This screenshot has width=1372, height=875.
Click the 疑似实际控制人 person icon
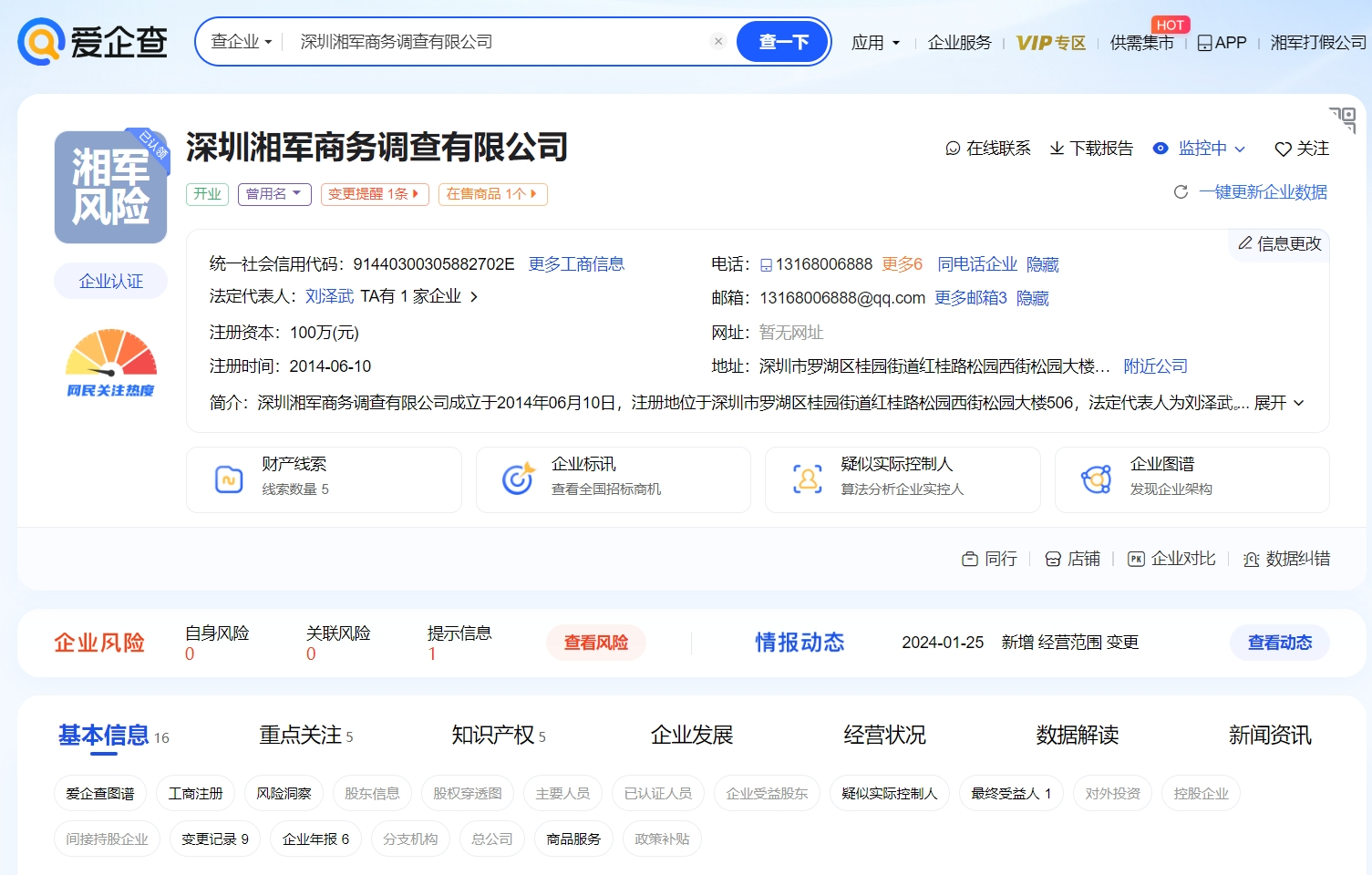coord(807,479)
